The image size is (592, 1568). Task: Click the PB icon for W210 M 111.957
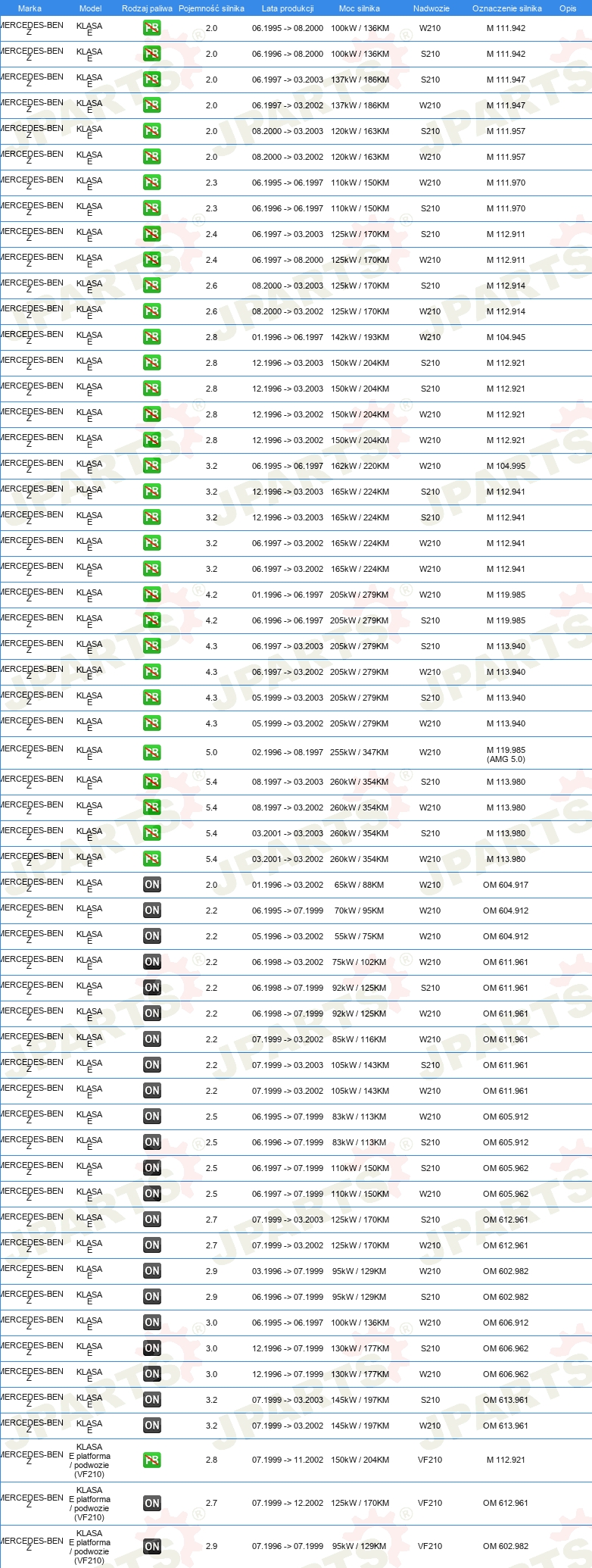click(x=152, y=157)
